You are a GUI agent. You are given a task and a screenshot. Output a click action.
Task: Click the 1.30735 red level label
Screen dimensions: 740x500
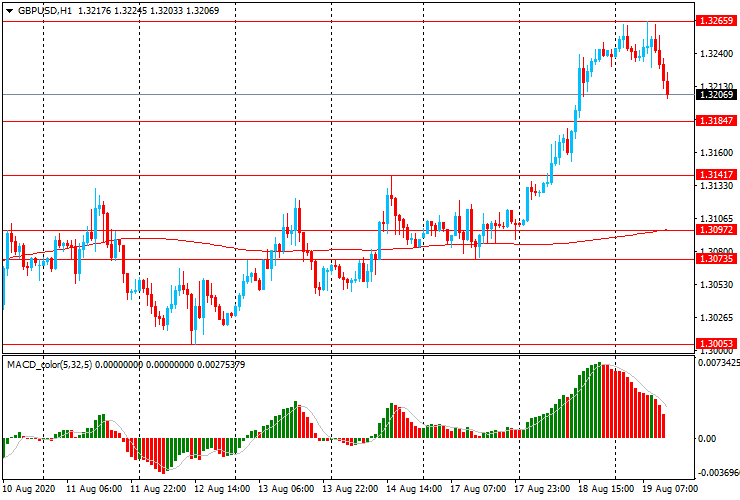pos(716,259)
